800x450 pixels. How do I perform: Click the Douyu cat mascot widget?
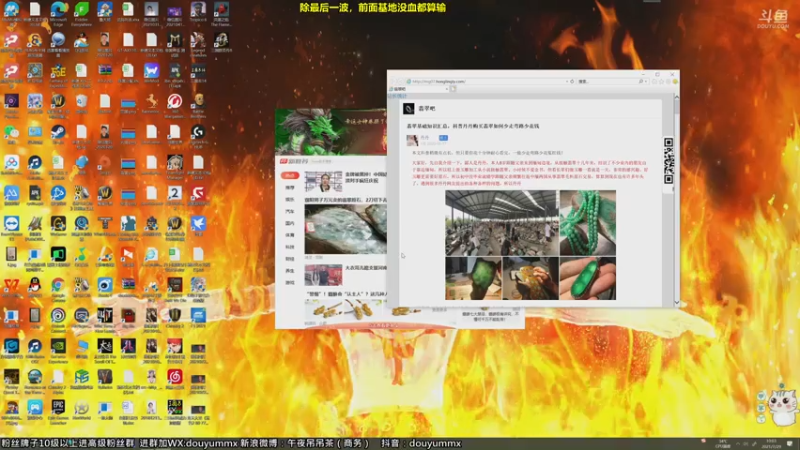781,406
